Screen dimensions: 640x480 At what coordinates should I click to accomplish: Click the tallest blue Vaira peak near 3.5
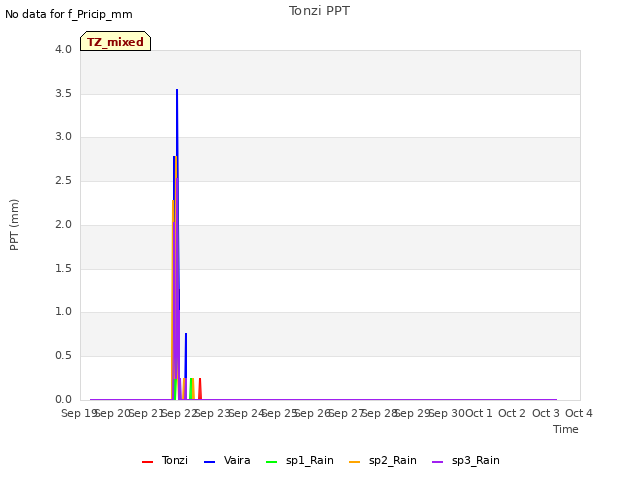[x=177, y=91]
